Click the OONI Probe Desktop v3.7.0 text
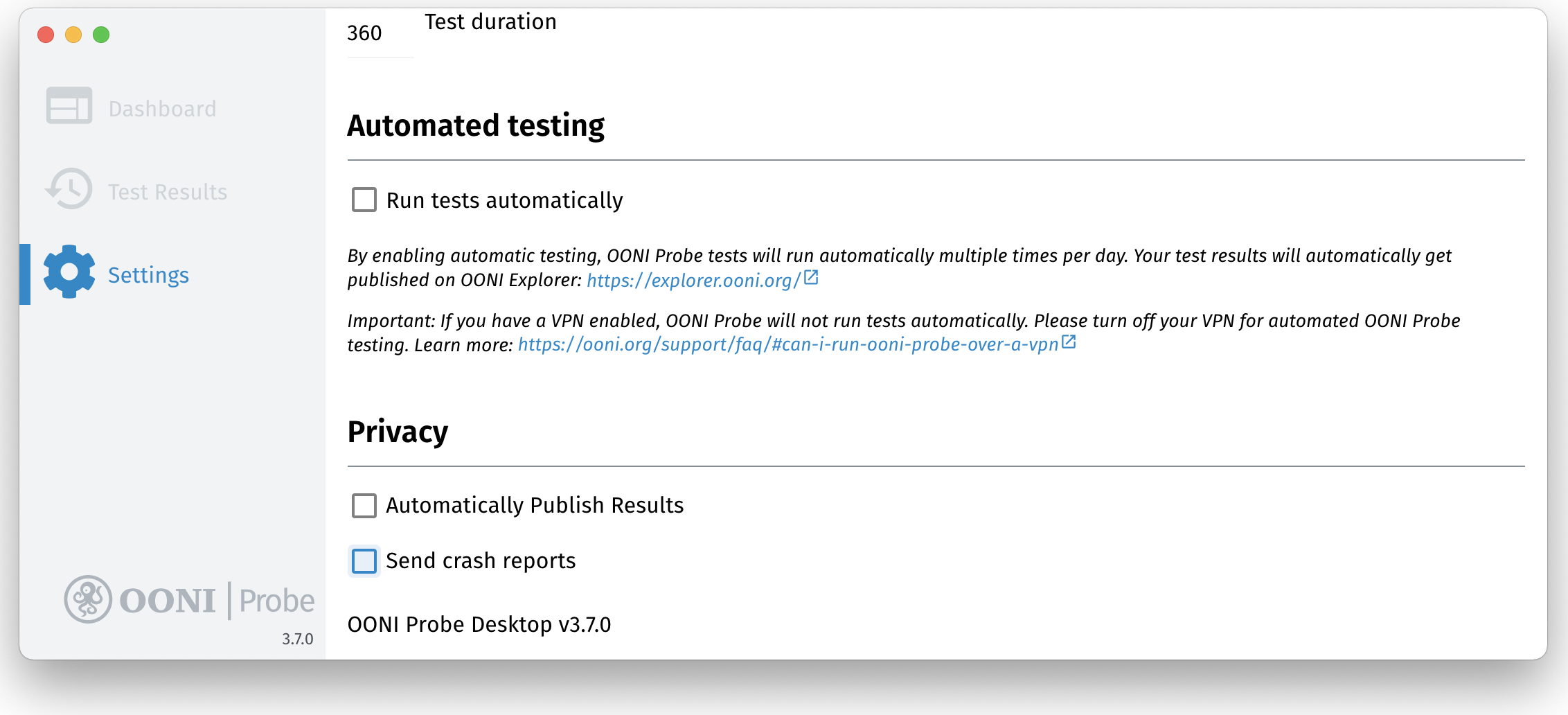The width and height of the screenshot is (1568, 715). click(x=479, y=624)
